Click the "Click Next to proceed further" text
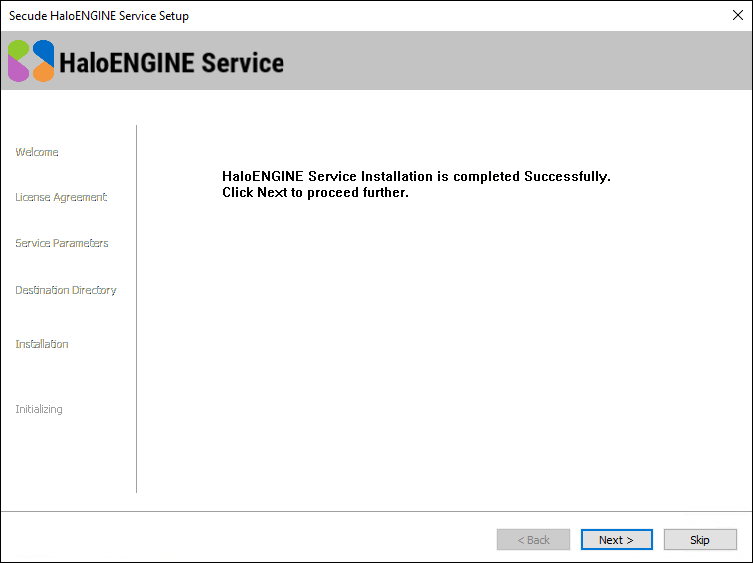The image size is (753, 563). (x=315, y=192)
